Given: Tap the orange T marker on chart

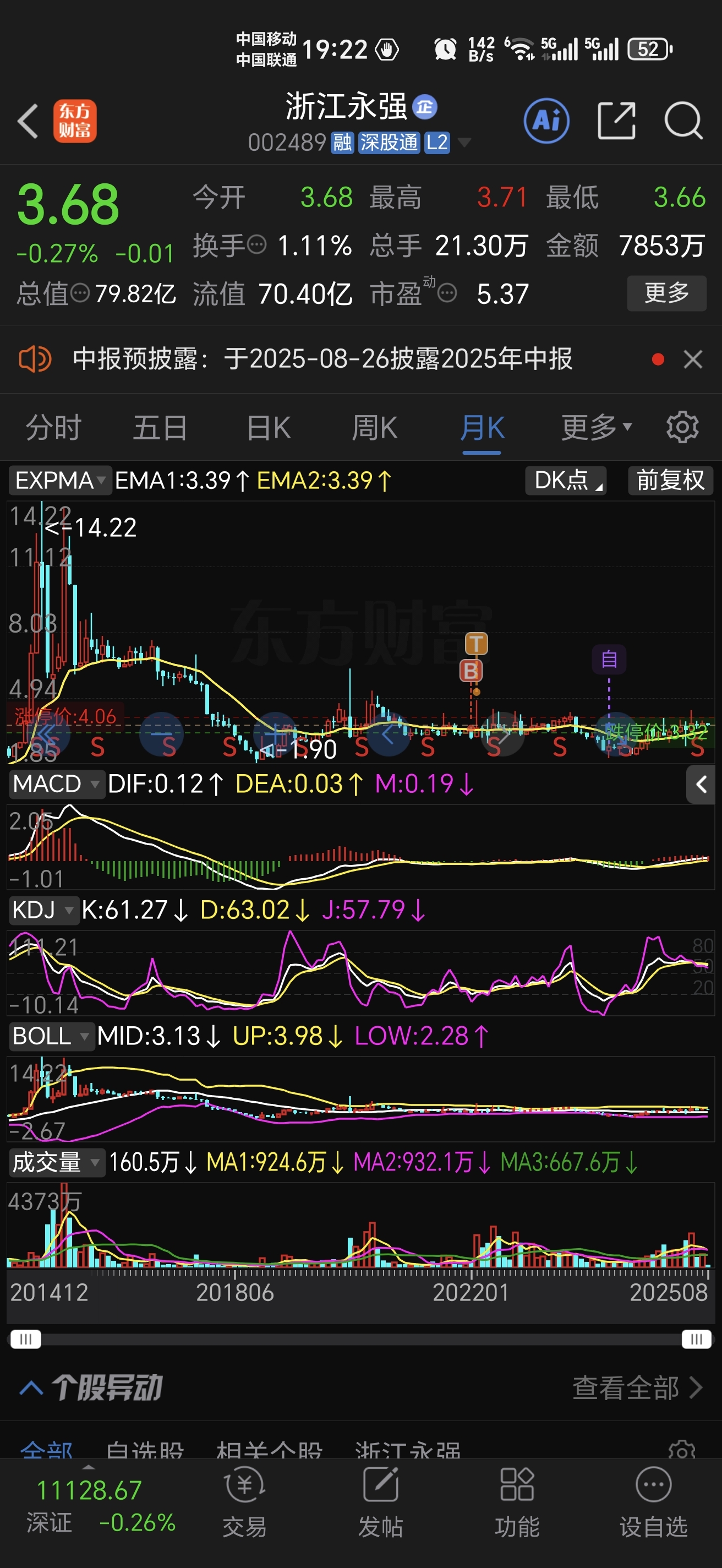Looking at the screenshot, I should [x=476, y=644].
